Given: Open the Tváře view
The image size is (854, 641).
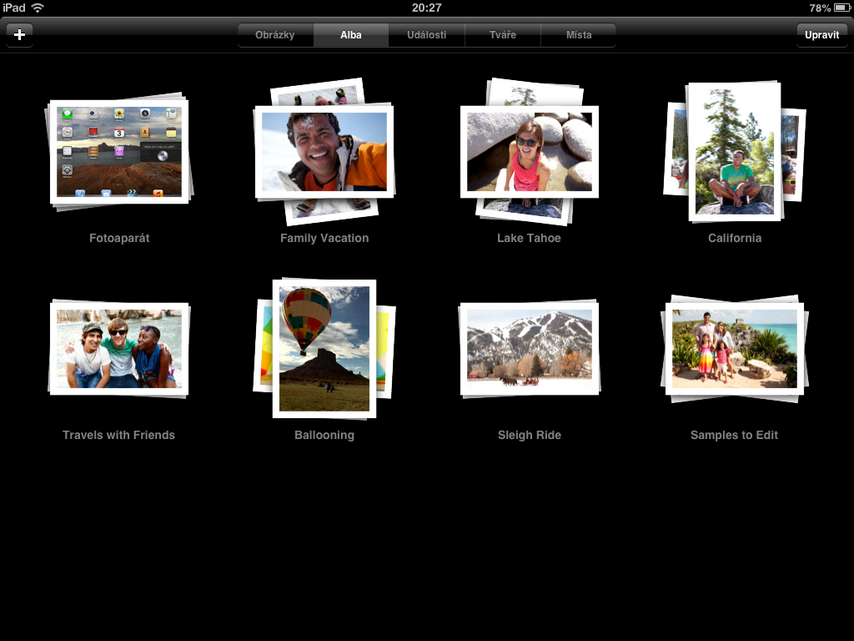Looking at the screenshot, I should (x=503, y=34).
